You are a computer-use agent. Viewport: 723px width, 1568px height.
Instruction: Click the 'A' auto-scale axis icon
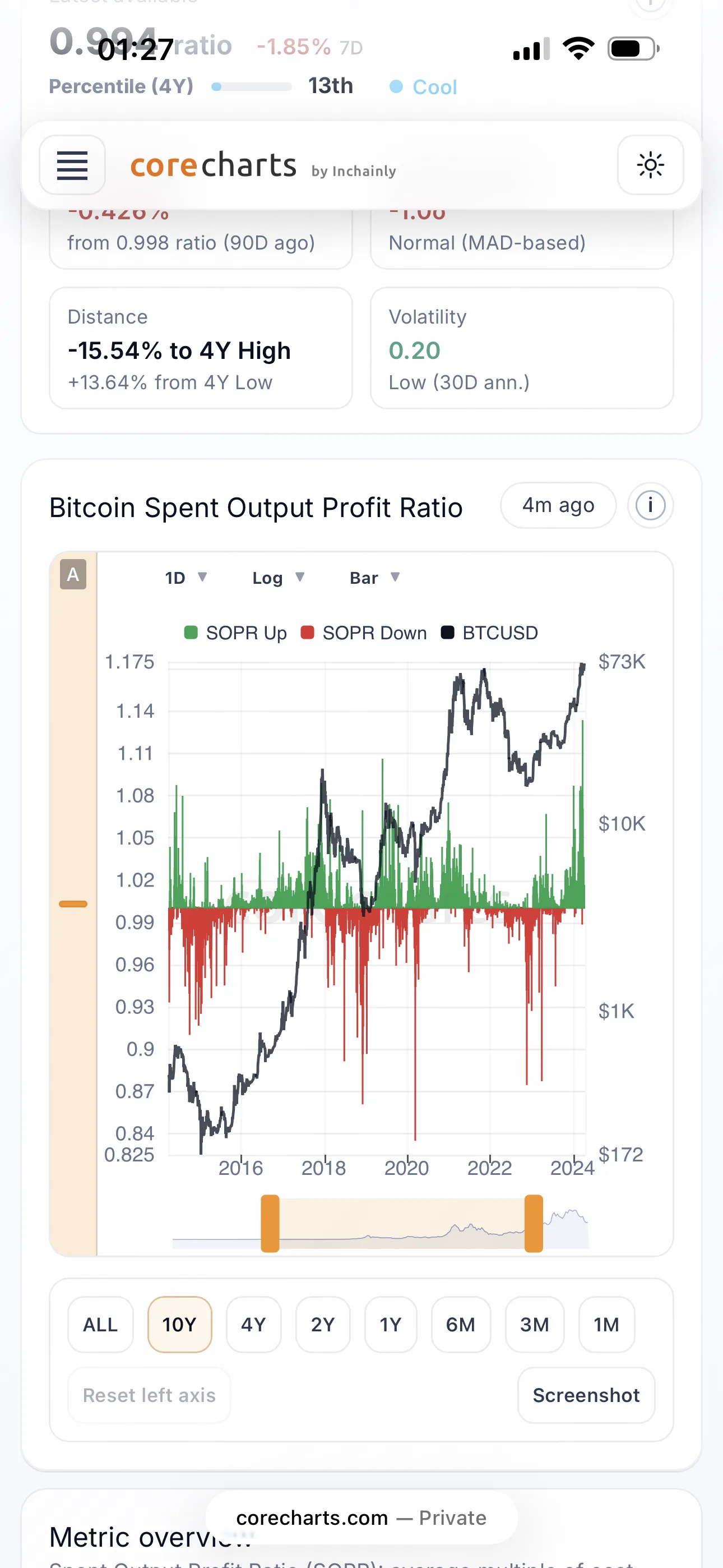click(x=73, y=574)
